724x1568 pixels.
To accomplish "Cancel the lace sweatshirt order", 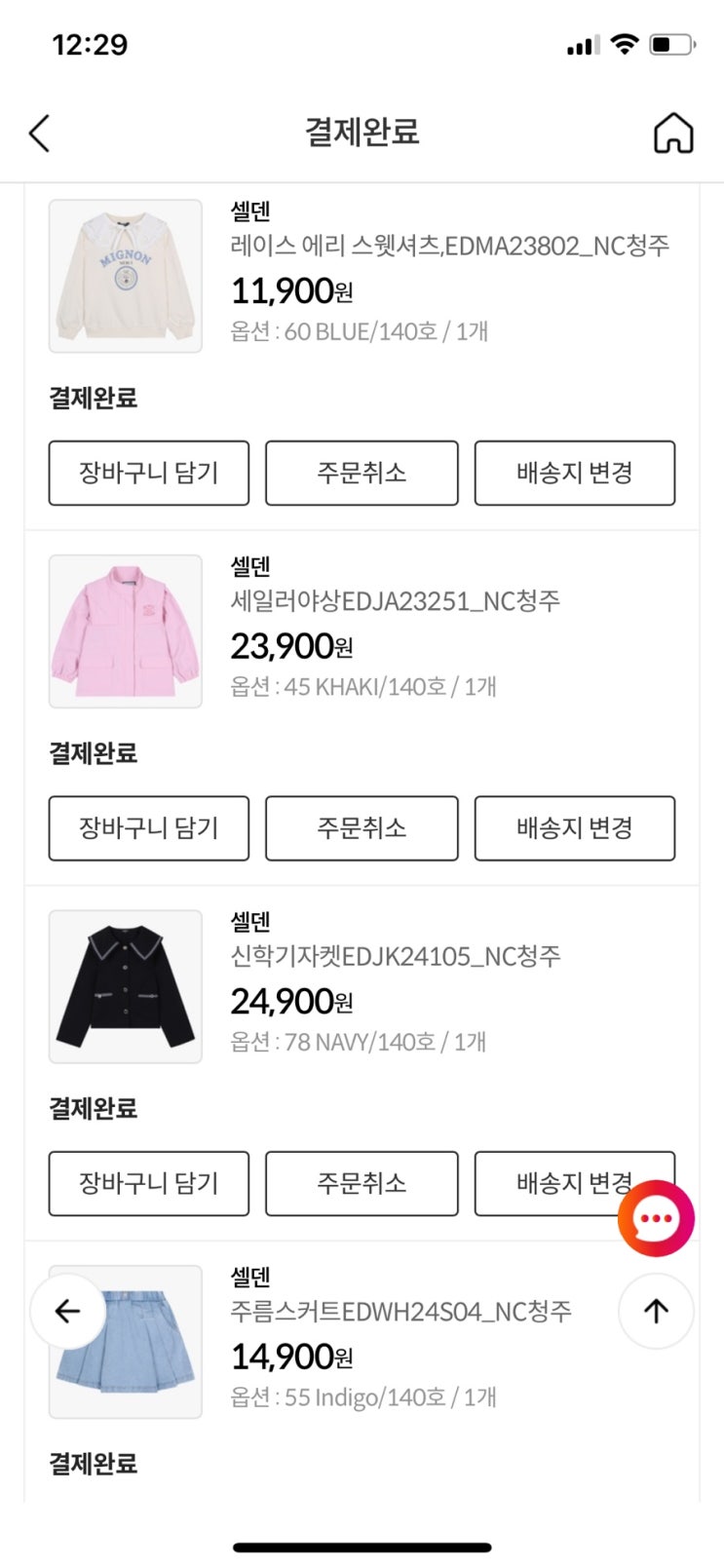I will pos(362,473).
